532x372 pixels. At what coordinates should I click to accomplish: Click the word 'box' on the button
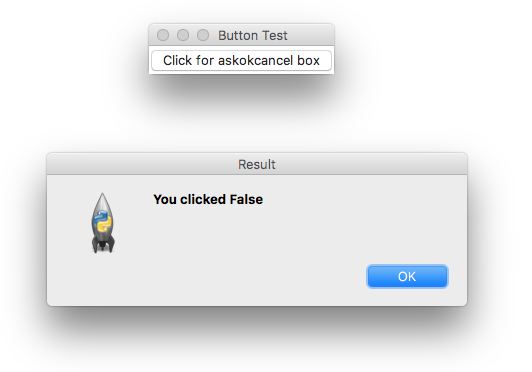308,61
